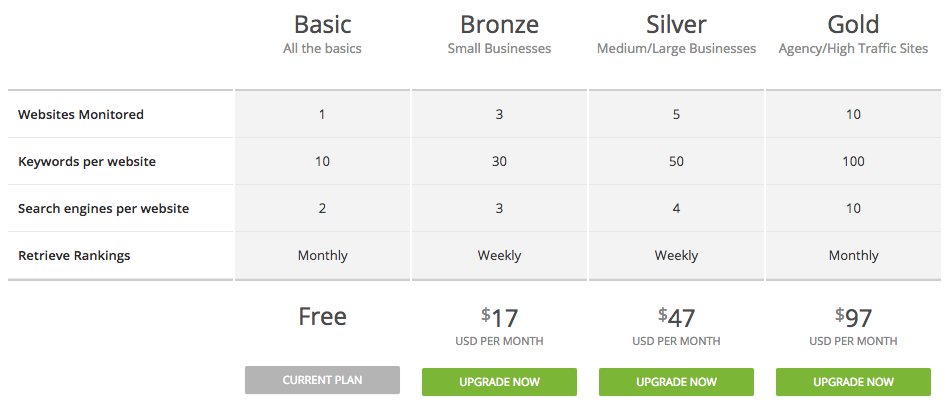Click the Silver plan's 50 keywords cell
This screenshot has height=410, width=950.
point(676,162)
